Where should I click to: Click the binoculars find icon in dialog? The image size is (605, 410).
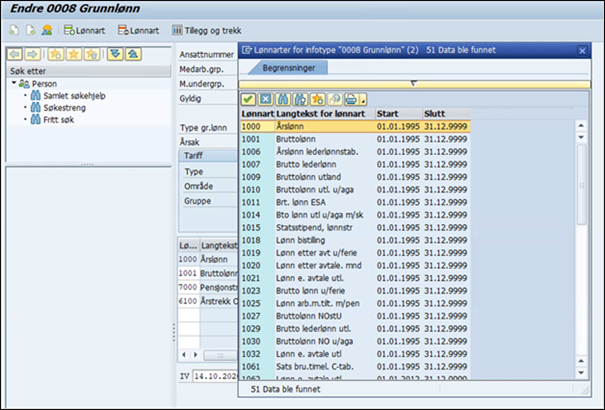[283, 100]
